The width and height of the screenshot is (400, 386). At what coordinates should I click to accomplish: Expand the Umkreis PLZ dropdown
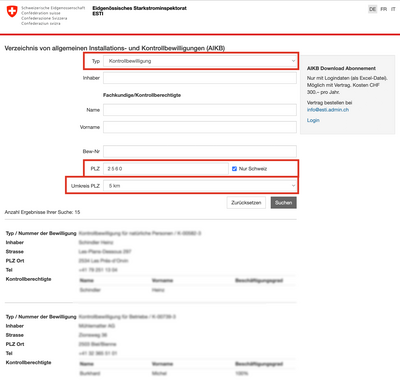pyautogui.click(x=200, y=186)
